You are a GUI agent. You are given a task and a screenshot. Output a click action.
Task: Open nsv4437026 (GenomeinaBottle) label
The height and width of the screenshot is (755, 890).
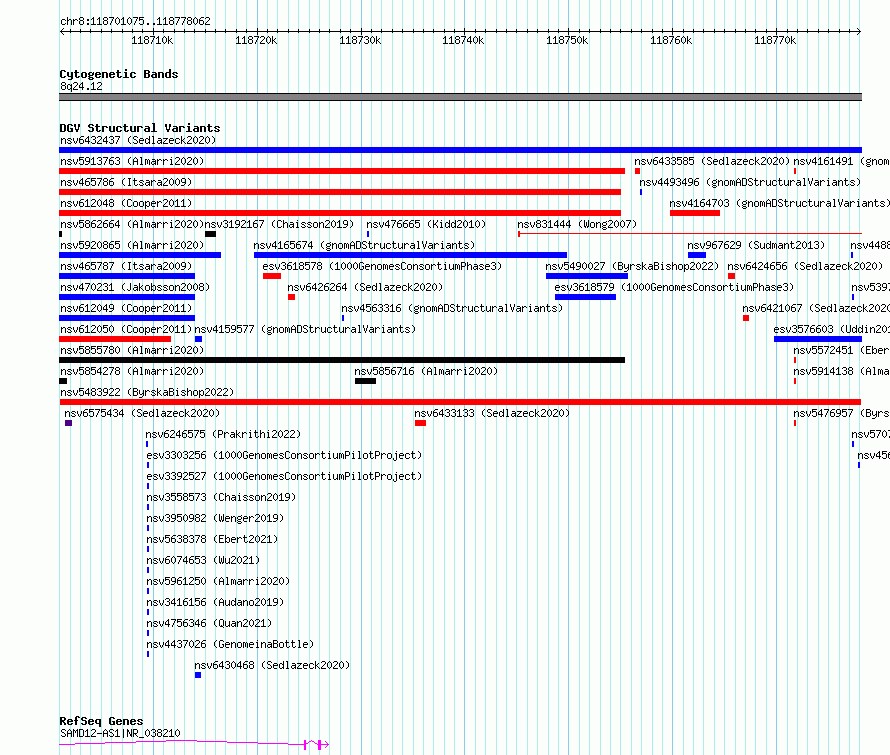(230, 644)
